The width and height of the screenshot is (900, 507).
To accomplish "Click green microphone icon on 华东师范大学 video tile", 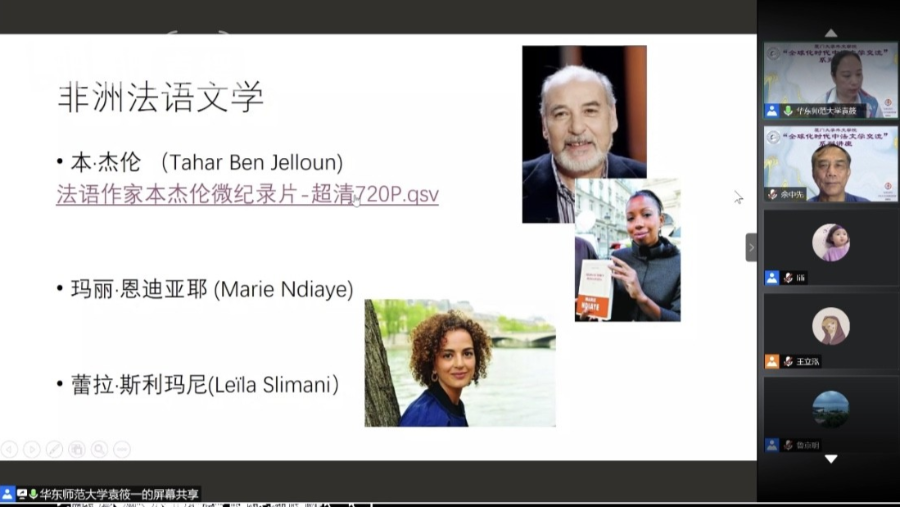I will point(788,111).
